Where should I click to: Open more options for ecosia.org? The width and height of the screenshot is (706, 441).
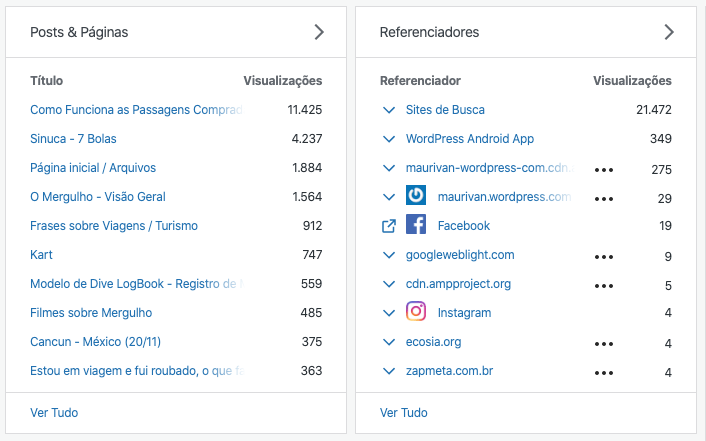[603, 344]
